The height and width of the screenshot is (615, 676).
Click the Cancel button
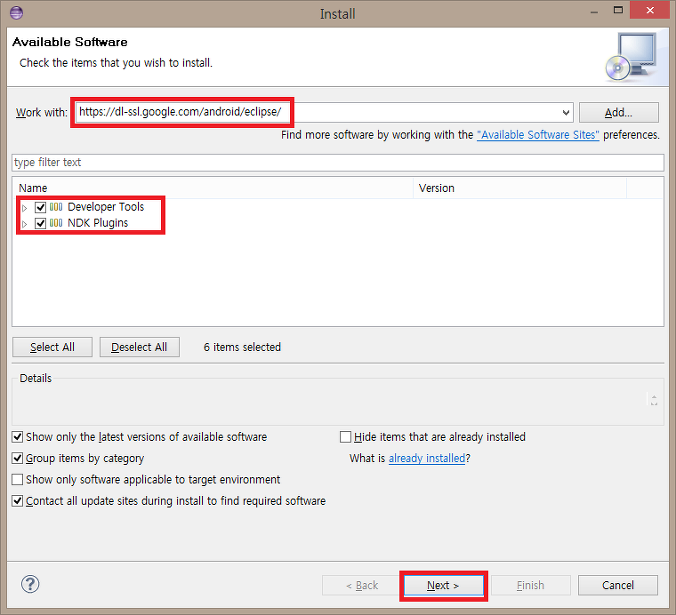[x=618, y=585]
